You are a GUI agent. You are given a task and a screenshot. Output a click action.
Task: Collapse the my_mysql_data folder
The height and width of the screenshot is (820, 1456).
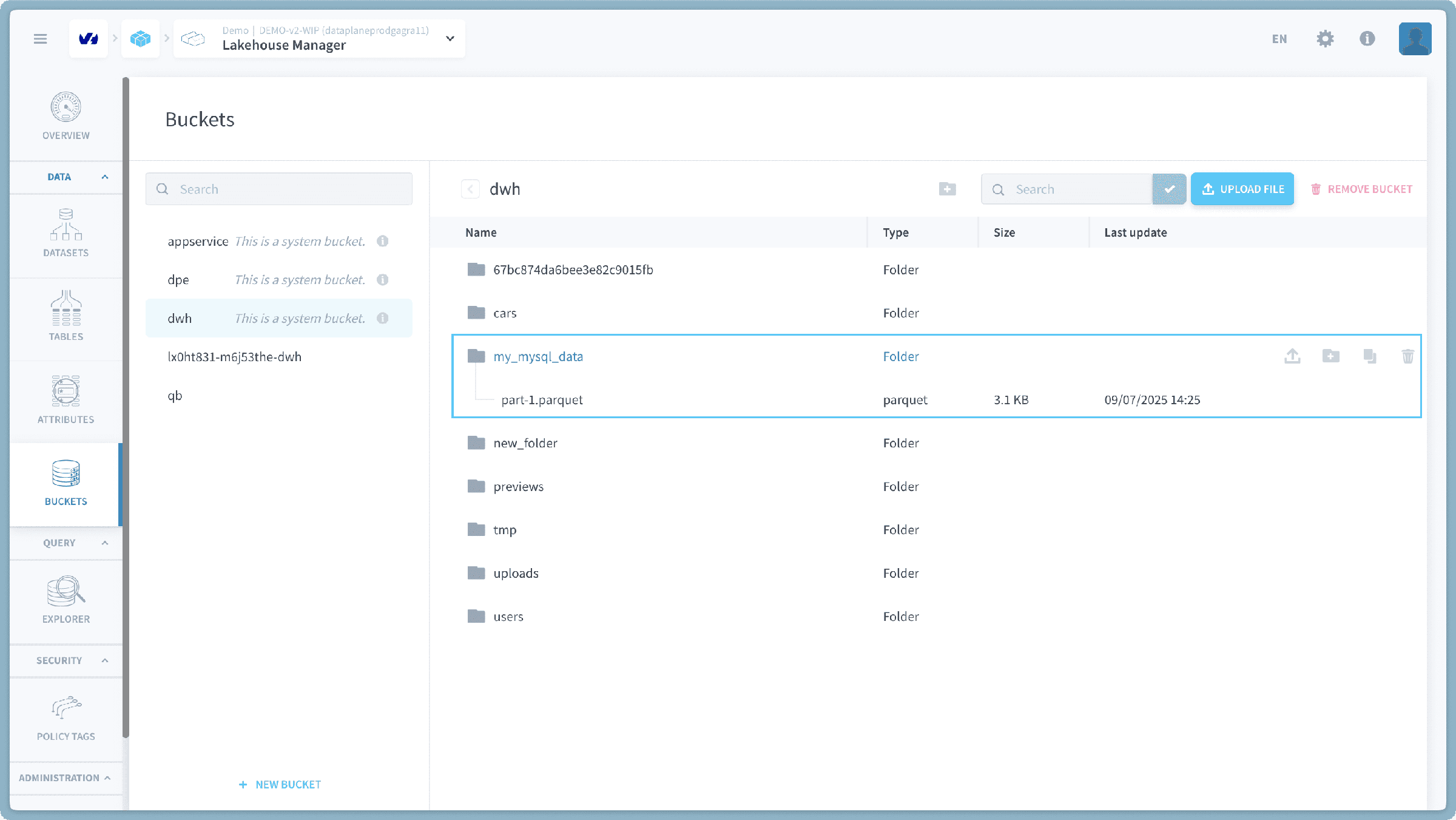pos(538,357)
